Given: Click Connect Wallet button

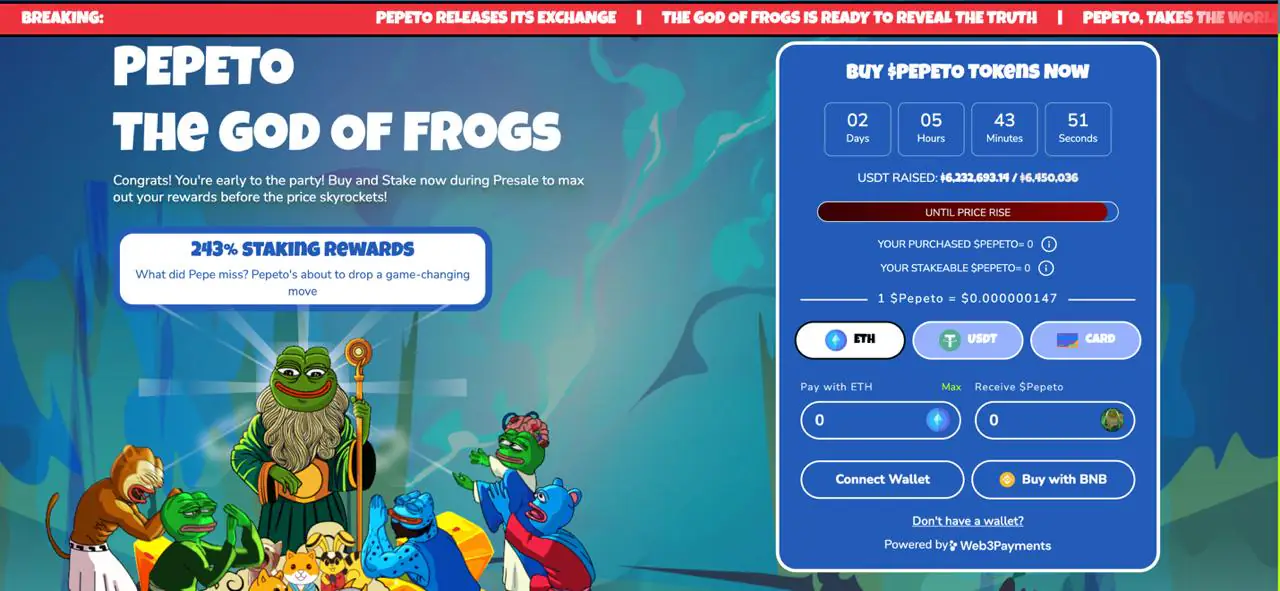Looking at the screenshot, I should [882, 479].
